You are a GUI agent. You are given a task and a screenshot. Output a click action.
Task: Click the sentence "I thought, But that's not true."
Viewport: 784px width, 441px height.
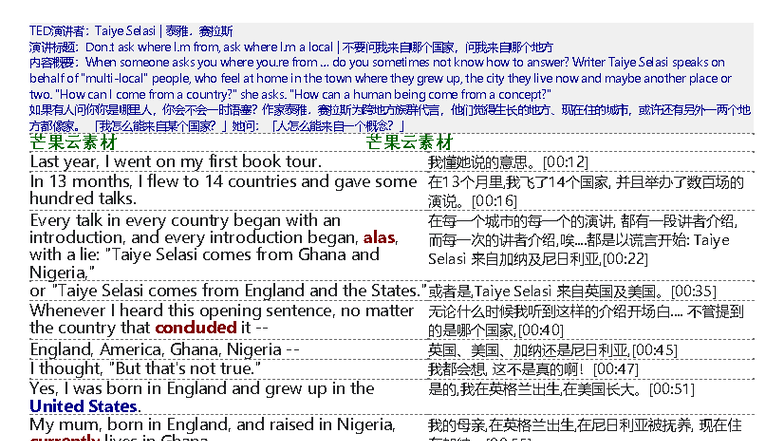(x=145, y=370)
